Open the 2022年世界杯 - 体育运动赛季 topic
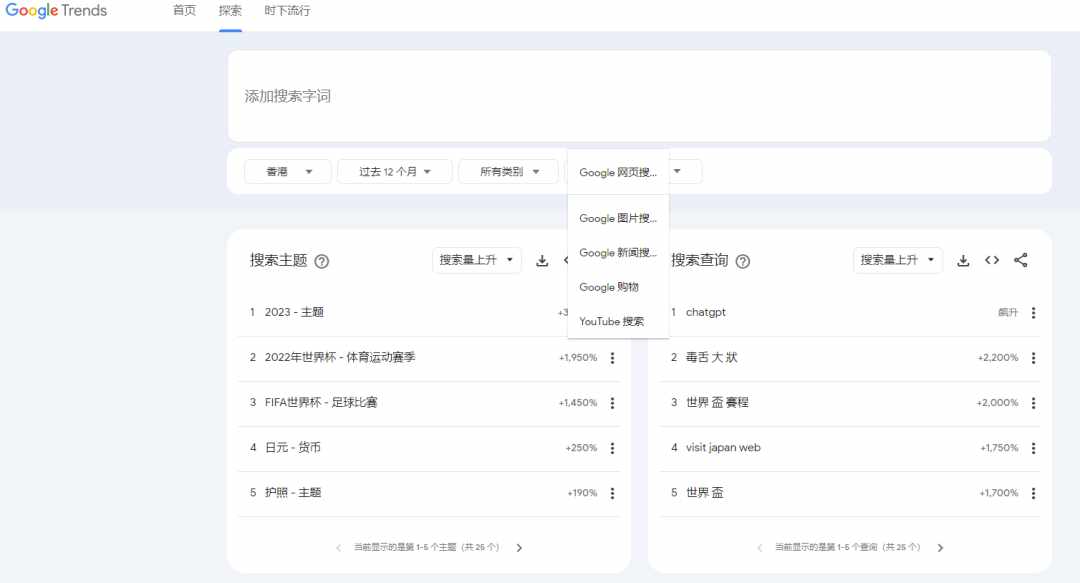1080x583 pixels. (x=340, y=357)
